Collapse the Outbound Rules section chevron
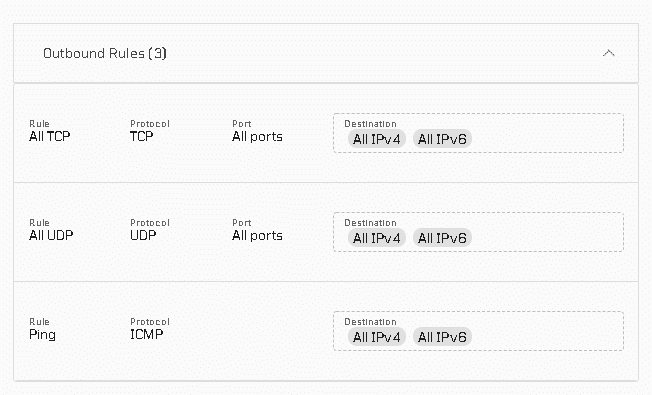The height and width of the screenshot is (395, 652). 608,53
